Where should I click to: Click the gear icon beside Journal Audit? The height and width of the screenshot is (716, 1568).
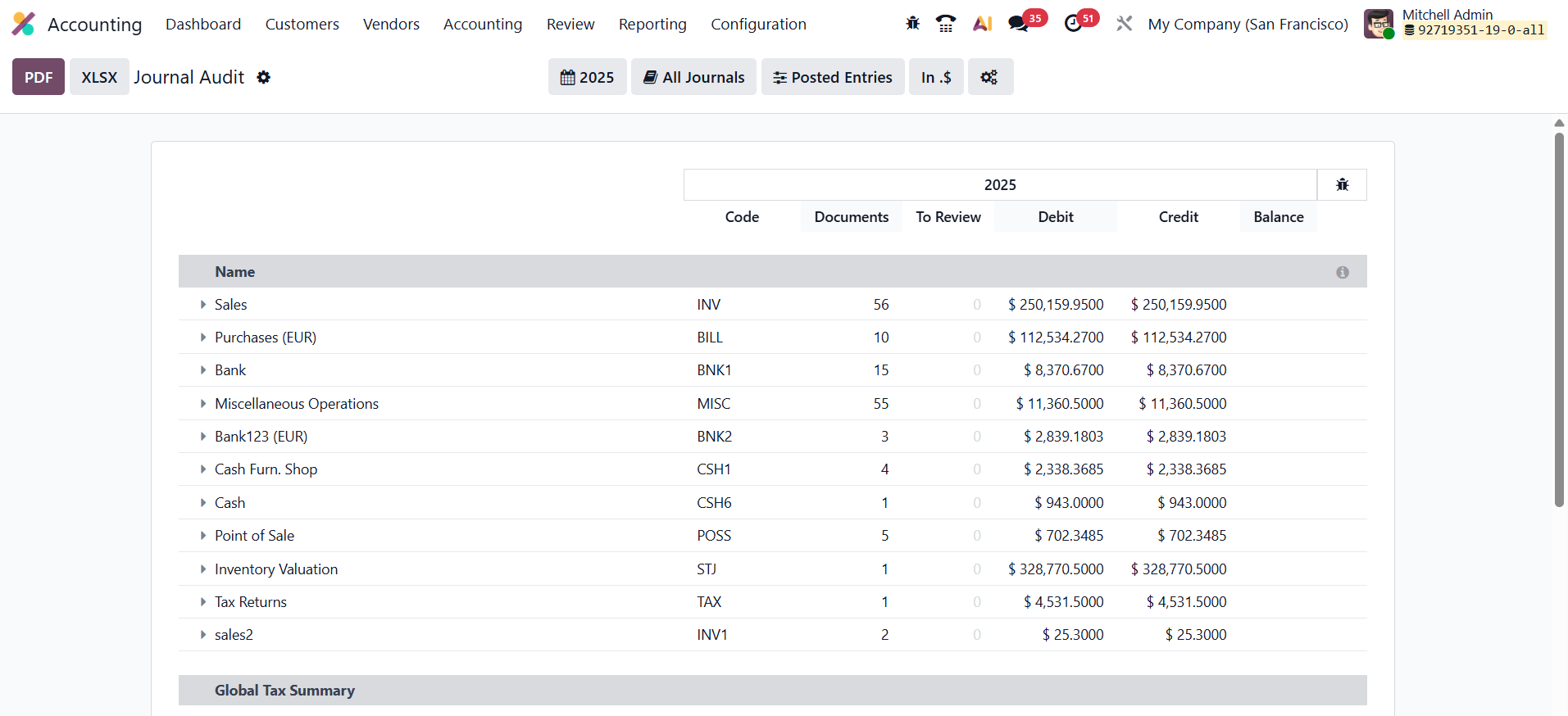click(263, 77)
